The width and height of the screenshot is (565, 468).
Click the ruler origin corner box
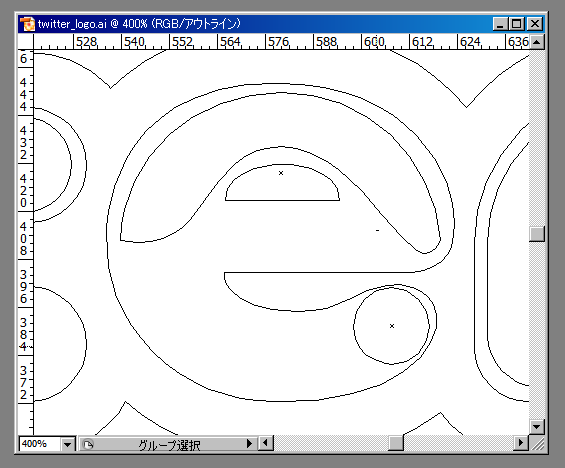(x=26, y=42)
